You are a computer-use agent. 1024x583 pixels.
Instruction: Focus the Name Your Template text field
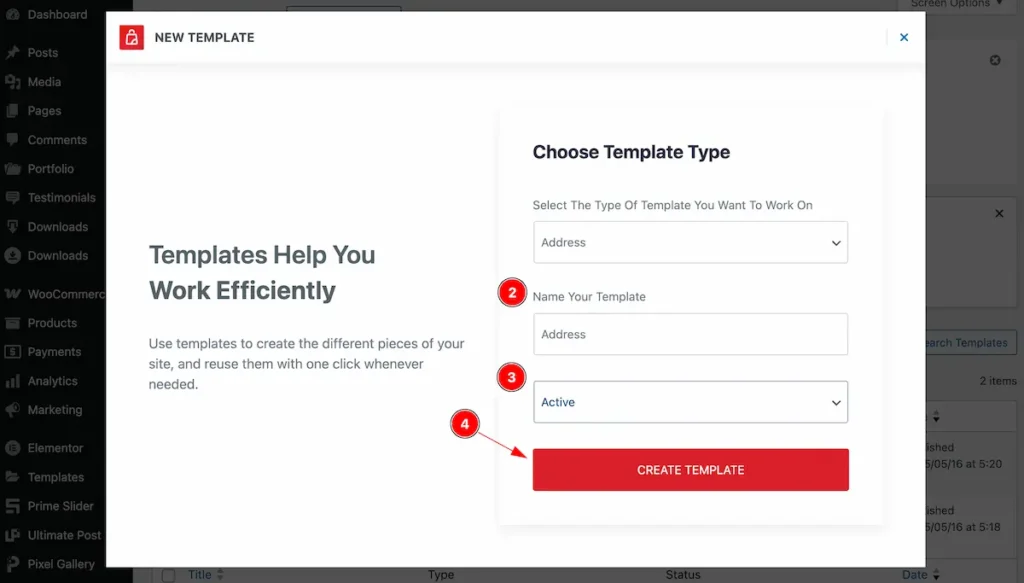690,334
